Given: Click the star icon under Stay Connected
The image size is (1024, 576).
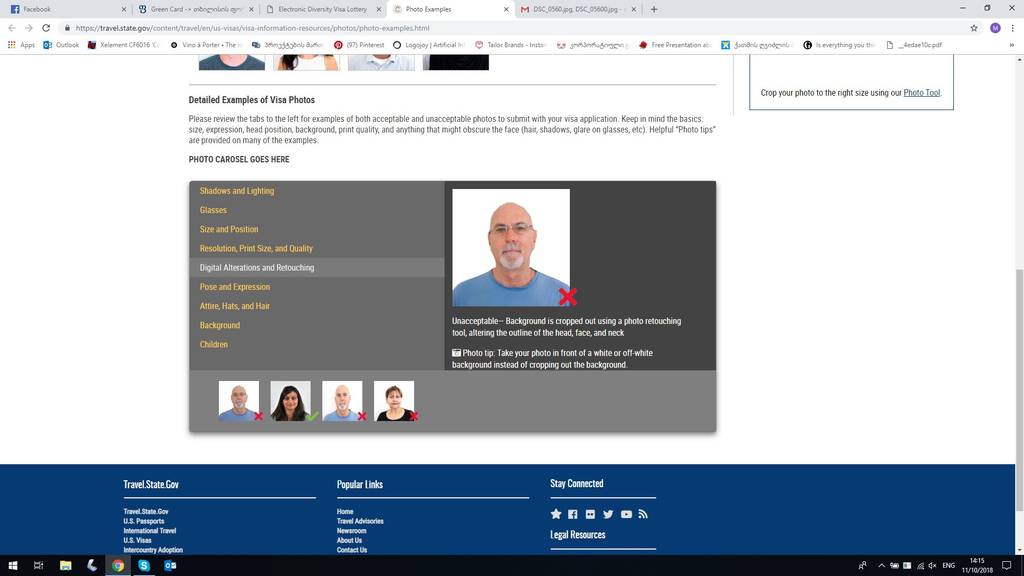Looking at the screenshot, I should [x=556, y=514].
